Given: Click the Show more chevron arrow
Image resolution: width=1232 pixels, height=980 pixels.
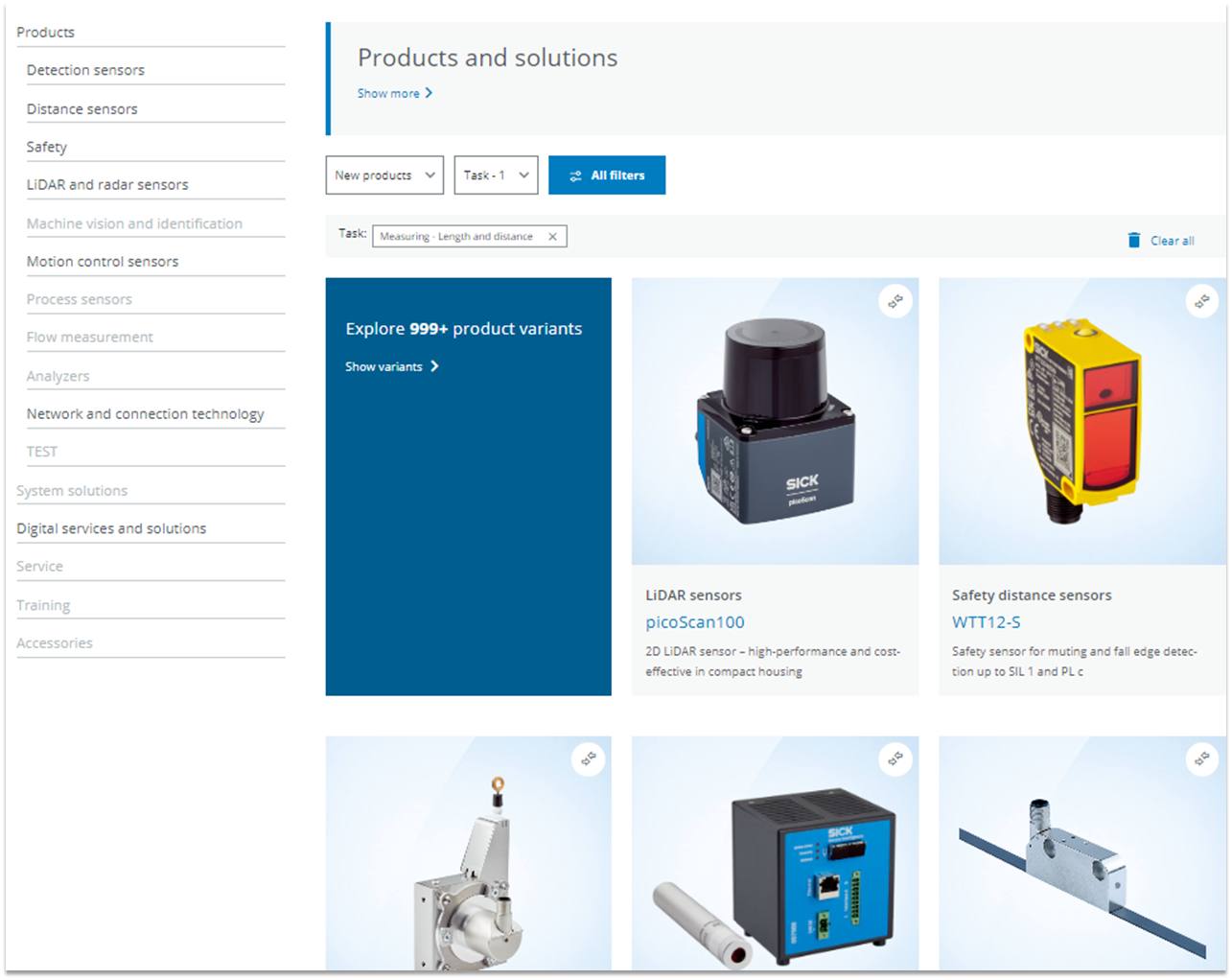Looking at the screenshot, I should point(429,93).
